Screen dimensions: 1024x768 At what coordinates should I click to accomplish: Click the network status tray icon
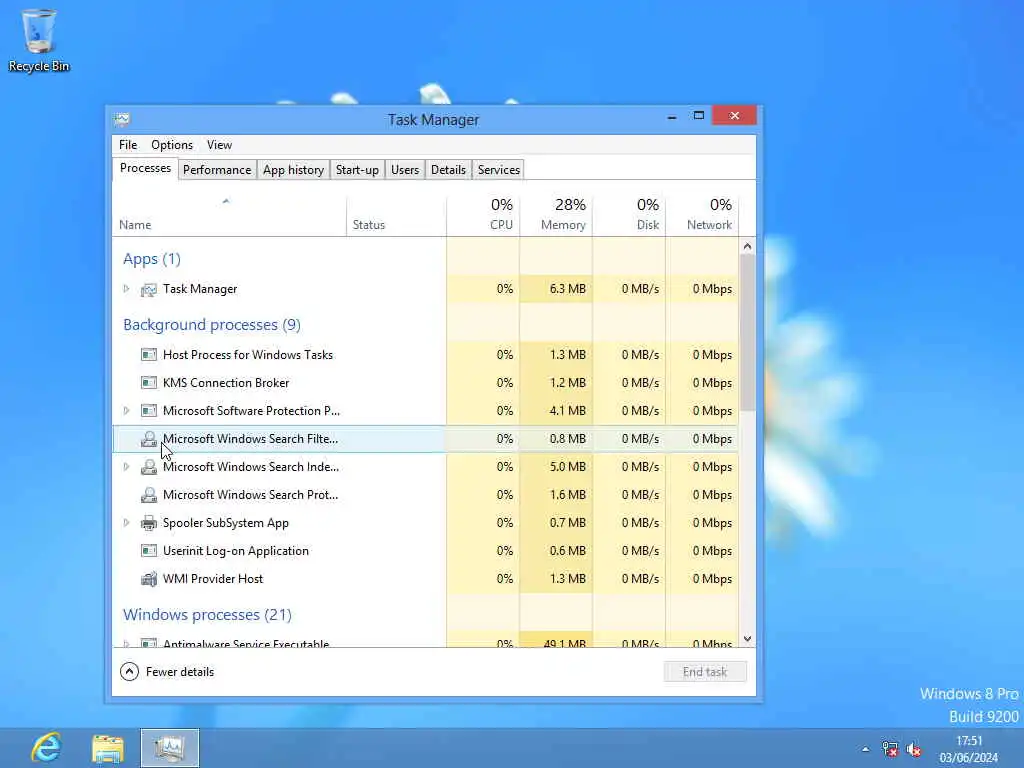[889, 749]
